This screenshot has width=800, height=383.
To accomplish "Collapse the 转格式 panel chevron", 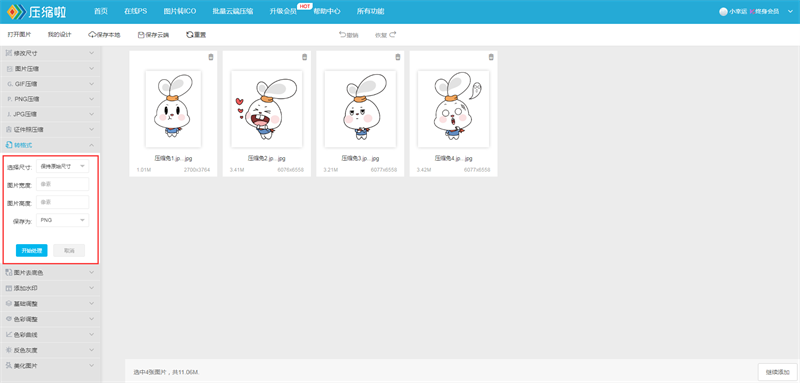I will coord(91,145).
